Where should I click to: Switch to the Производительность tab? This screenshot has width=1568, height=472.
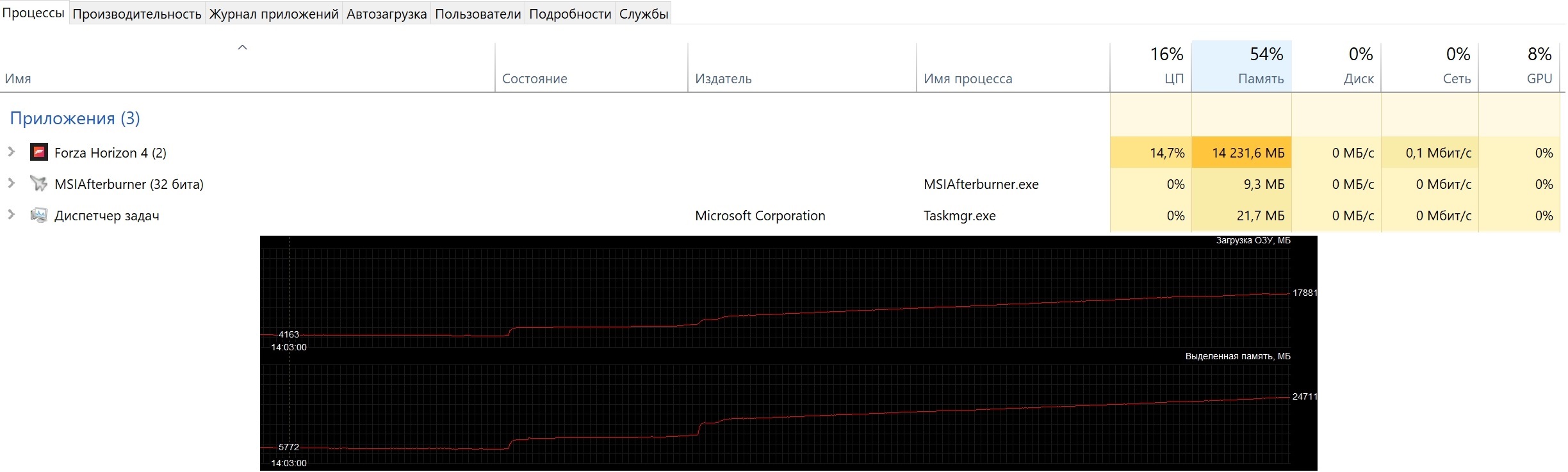pyautogui.click(x=137, y=13)
